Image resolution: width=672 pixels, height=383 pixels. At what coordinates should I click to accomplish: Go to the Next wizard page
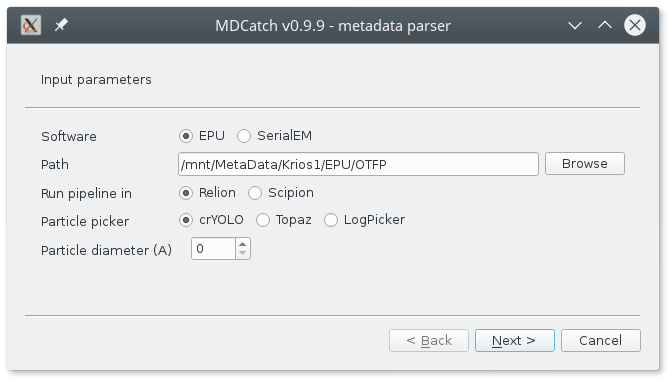(514, 341)
